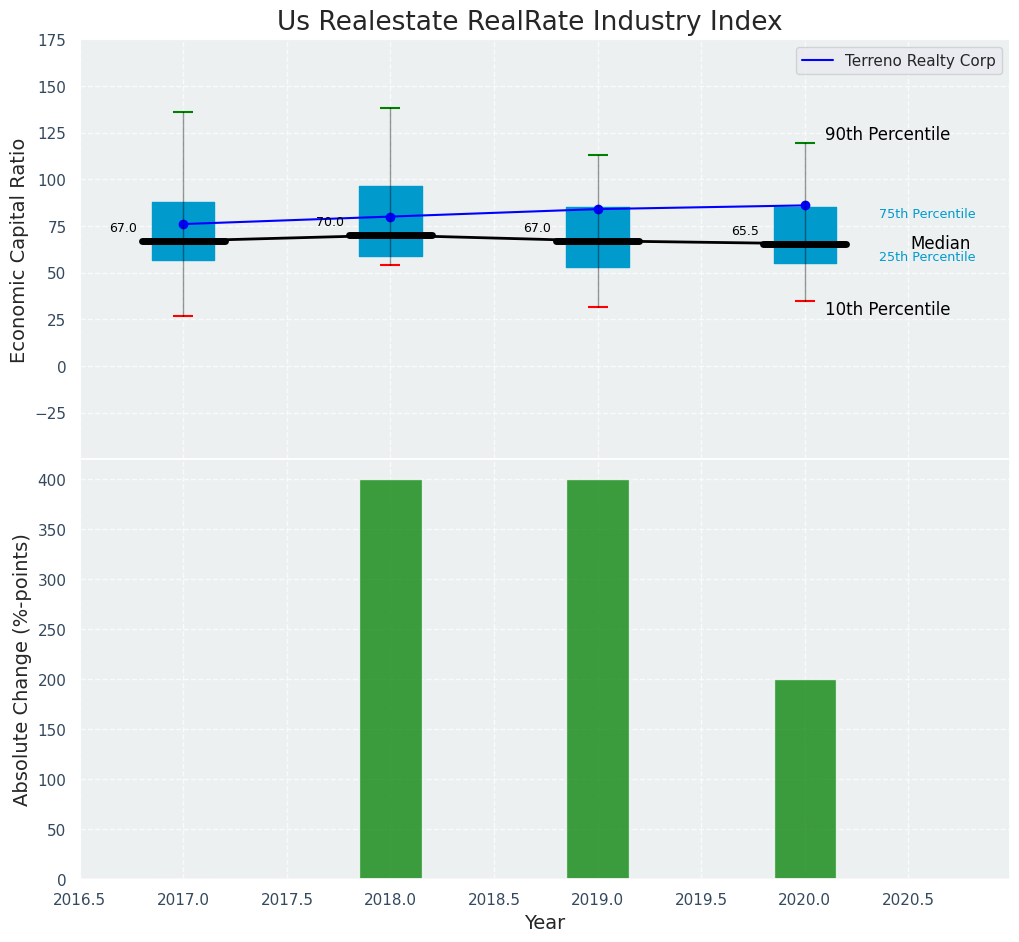Click the 90th Percentile annotation label
Viewport: 1019px width, 942px height.
887,134
